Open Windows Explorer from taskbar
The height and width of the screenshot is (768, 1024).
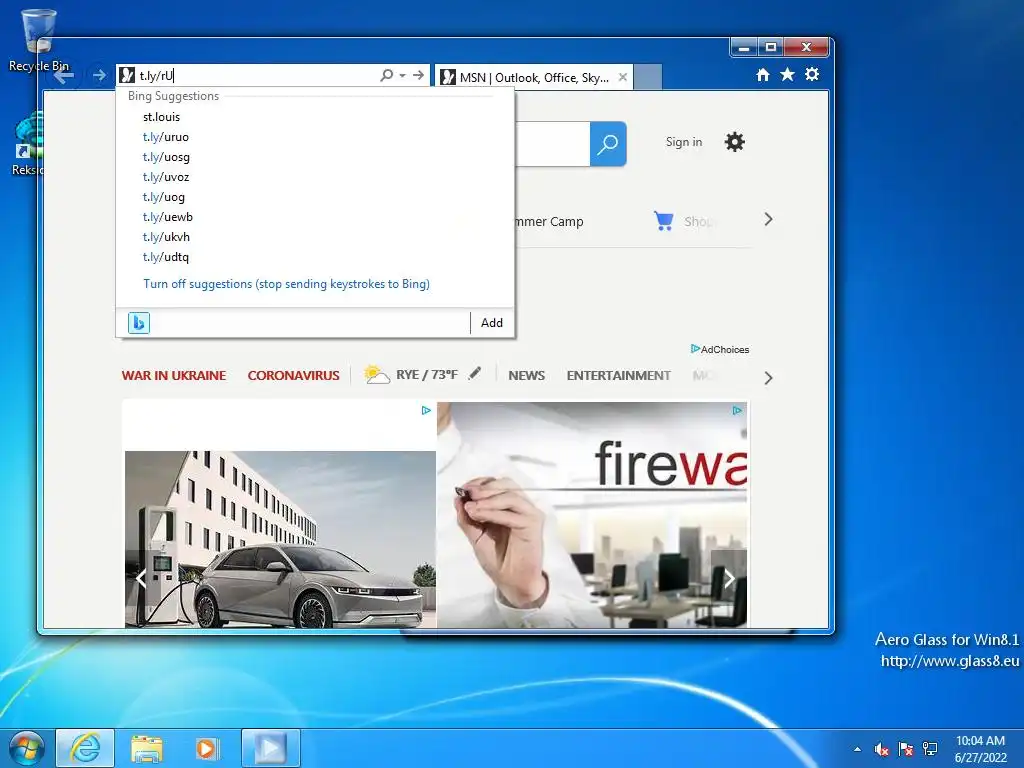[146, 748]
